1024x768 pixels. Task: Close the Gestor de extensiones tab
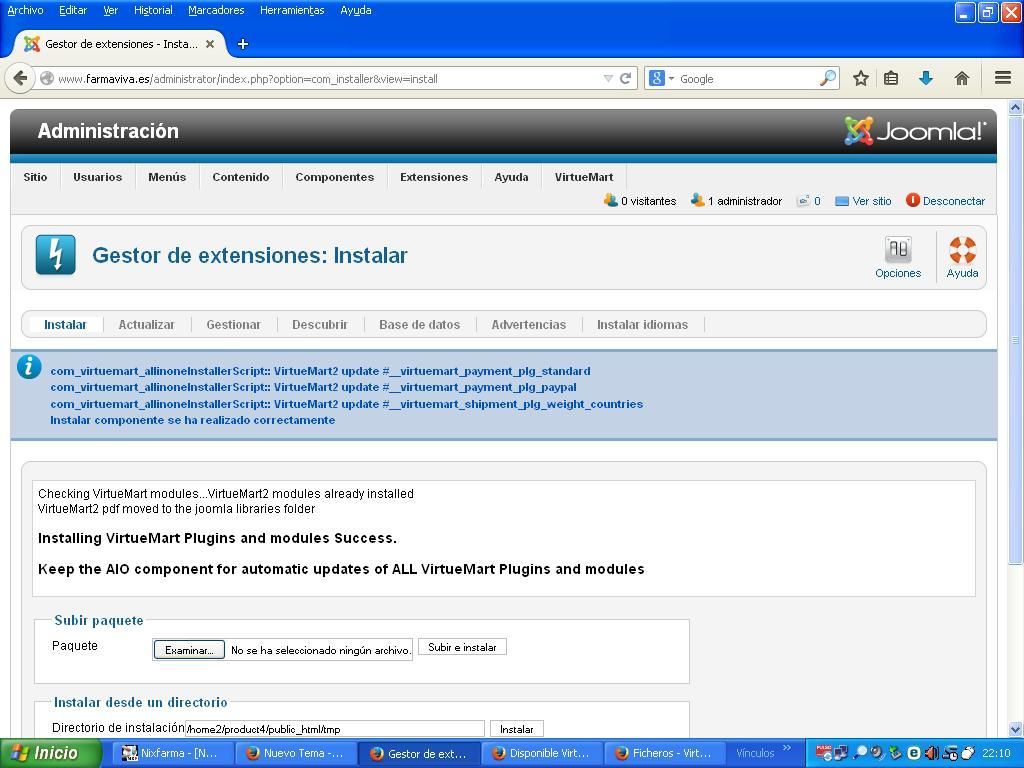click(x=210, y=44)
